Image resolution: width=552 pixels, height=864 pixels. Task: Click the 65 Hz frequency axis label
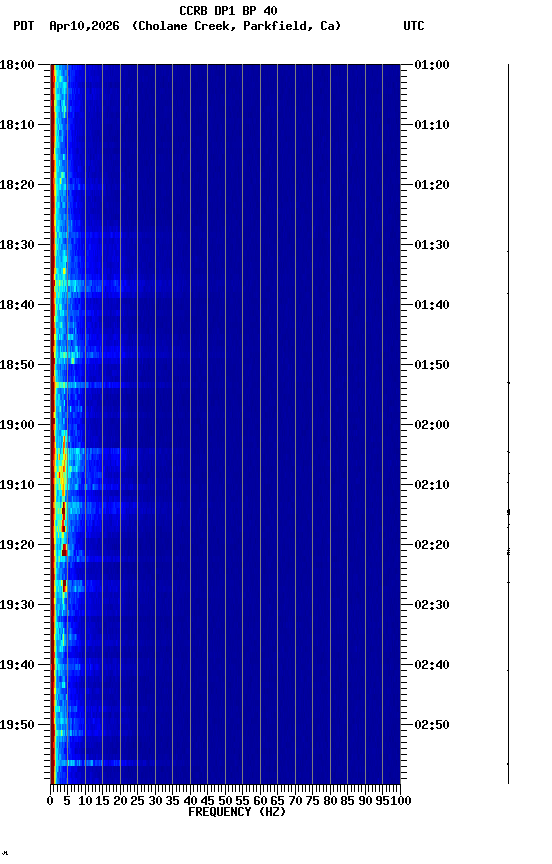(278, 801)
